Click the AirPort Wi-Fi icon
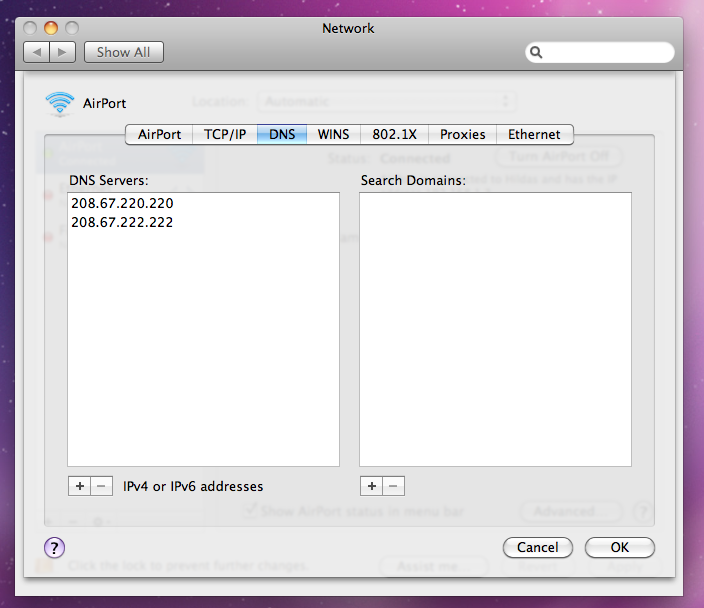 coord(59,104)
